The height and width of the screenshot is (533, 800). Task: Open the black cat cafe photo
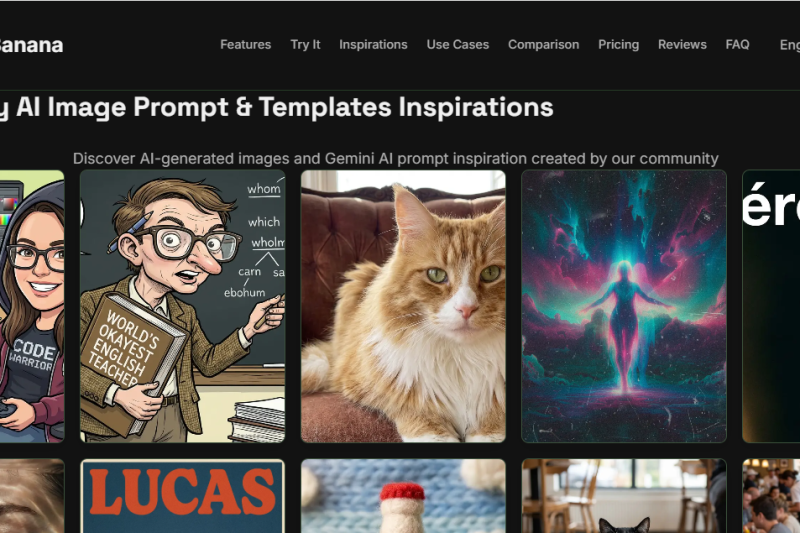pyautogui.click(x=623, y=496)
